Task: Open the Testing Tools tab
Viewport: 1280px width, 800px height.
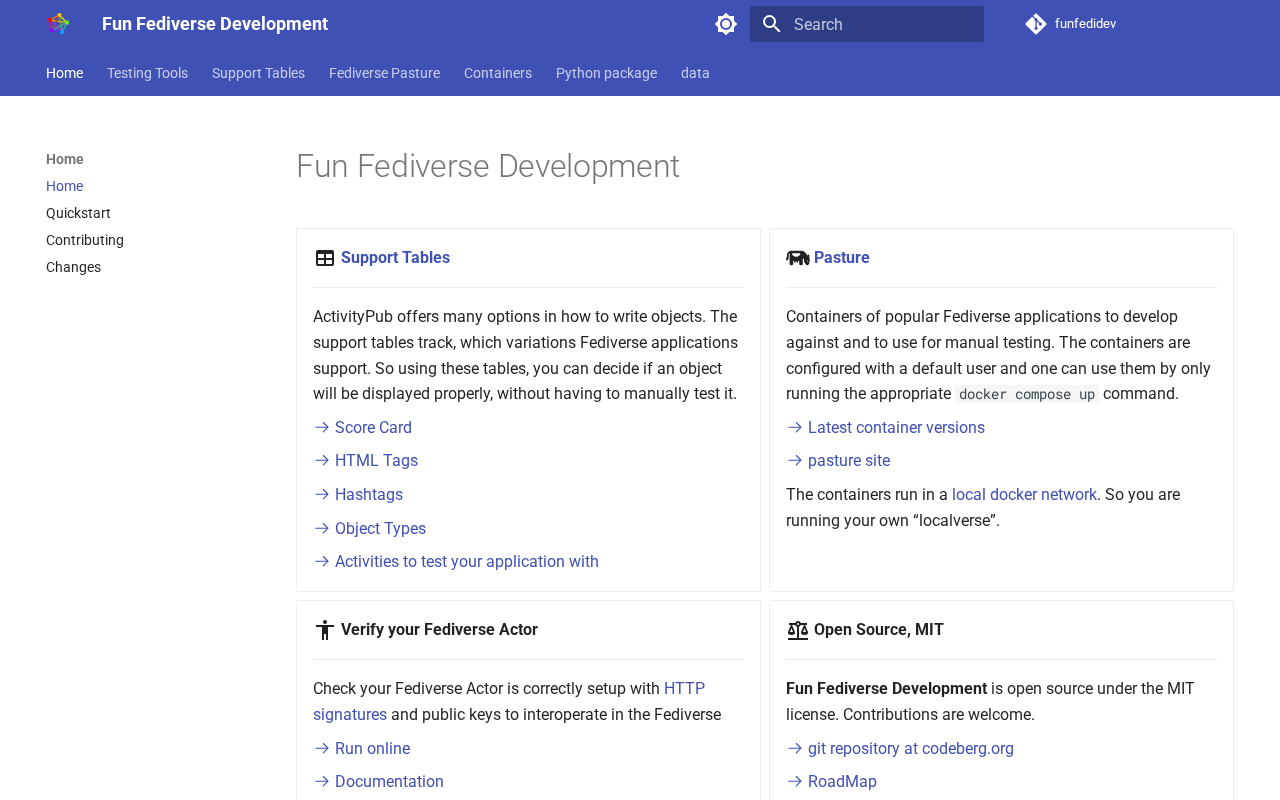Action: click(x=147, y=73)
